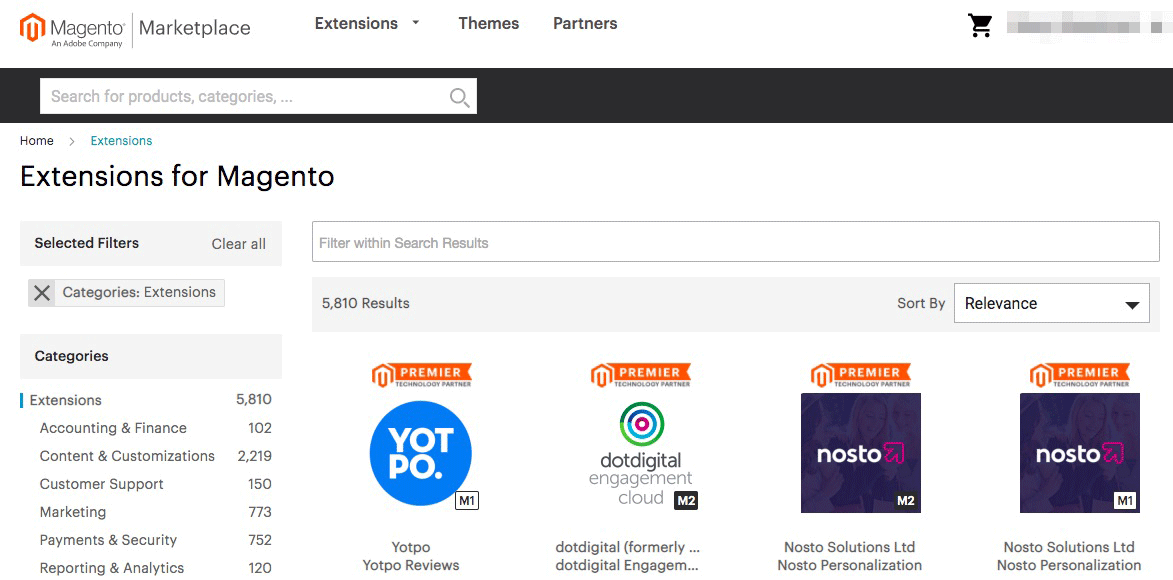Viewport: 1173px width, 580px height.
Task: Open the Sort By Relevance dropdown
Action: pos(1051,302)
